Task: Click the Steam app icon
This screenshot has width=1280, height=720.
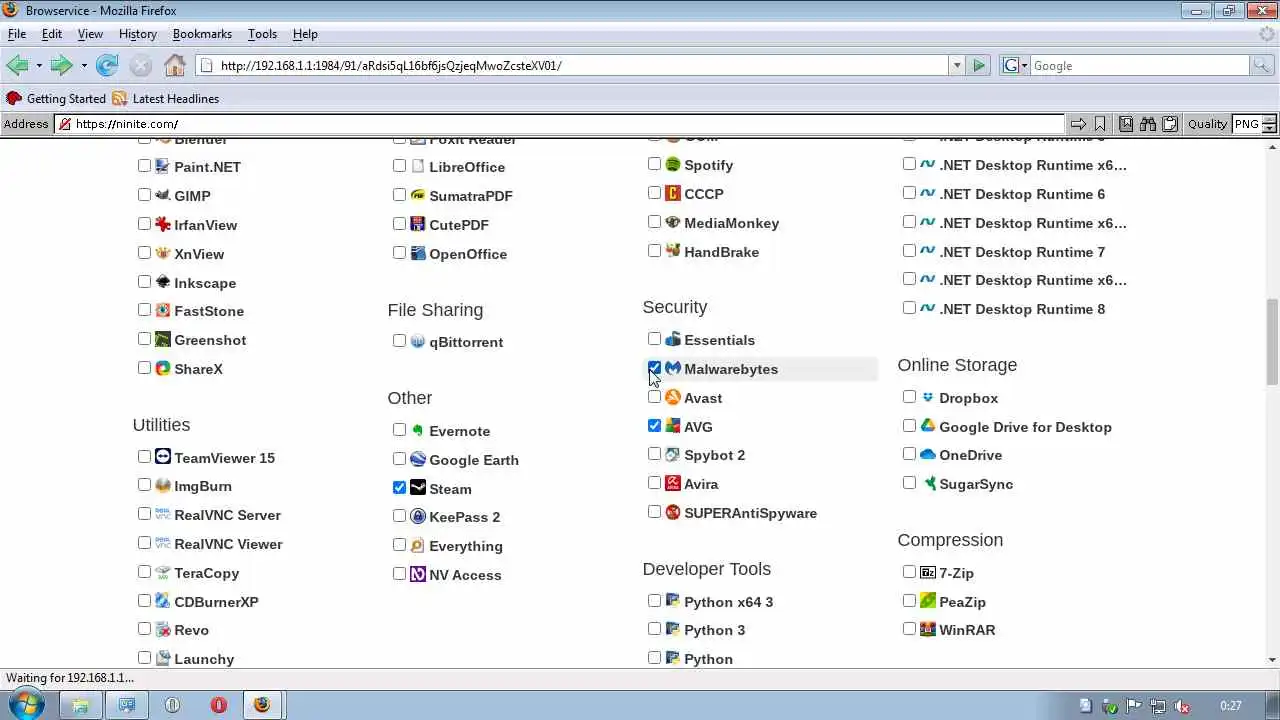Action: (418, 488)
